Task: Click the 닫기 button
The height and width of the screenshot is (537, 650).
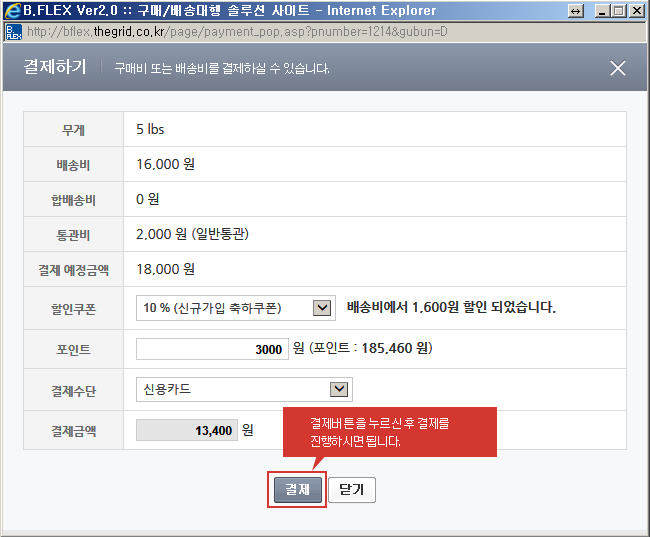Action: (351, 490)
